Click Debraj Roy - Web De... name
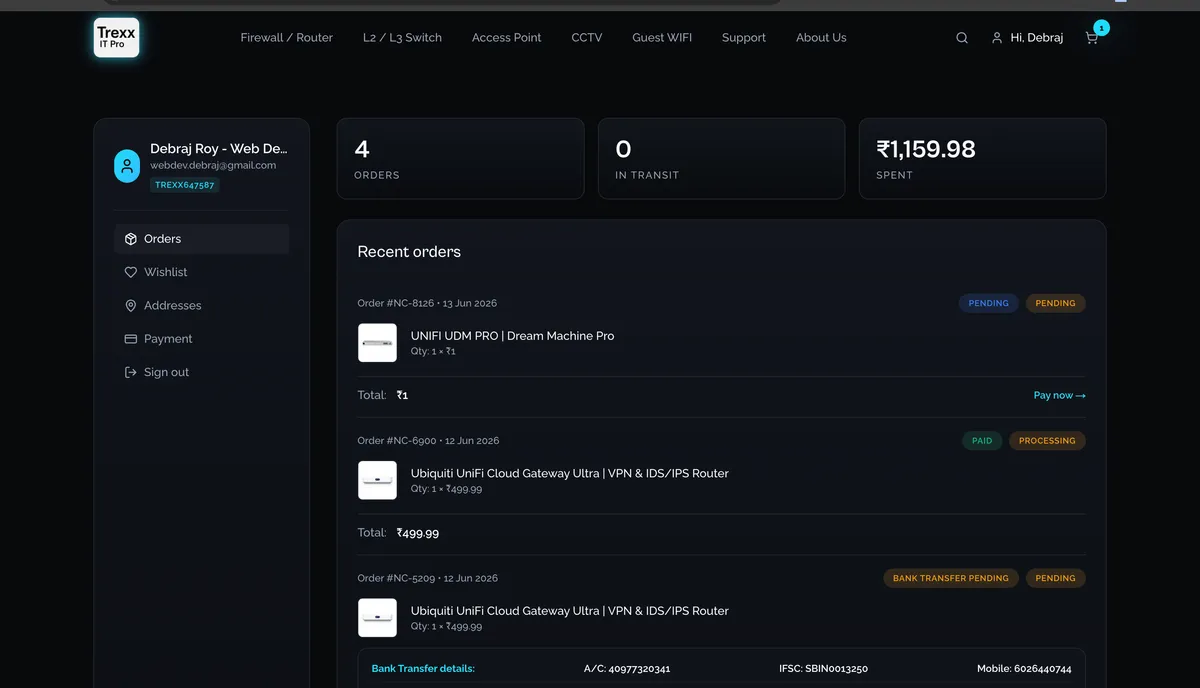The width and height of the screenshot is (1200, 688). coord(219,149)
